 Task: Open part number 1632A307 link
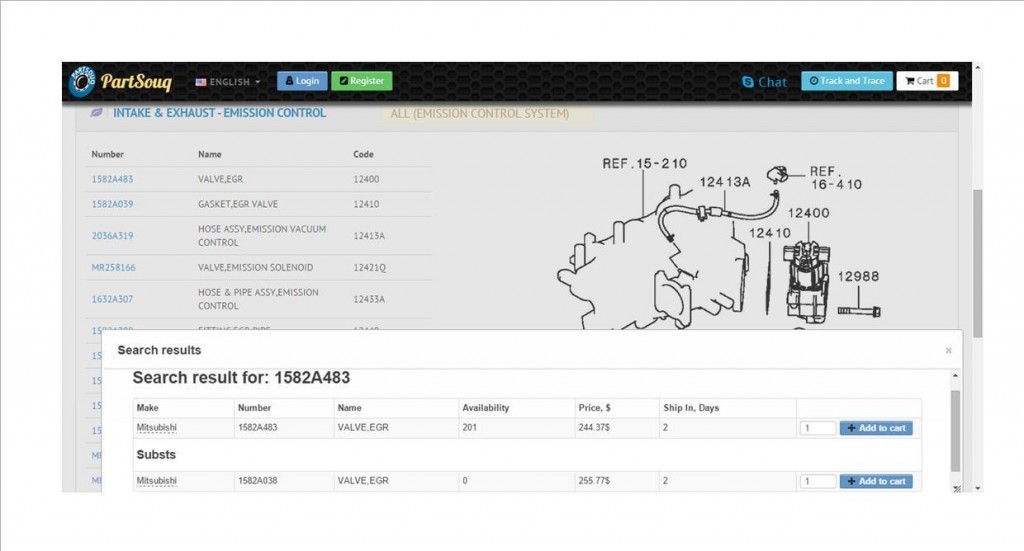click(112, 299)
